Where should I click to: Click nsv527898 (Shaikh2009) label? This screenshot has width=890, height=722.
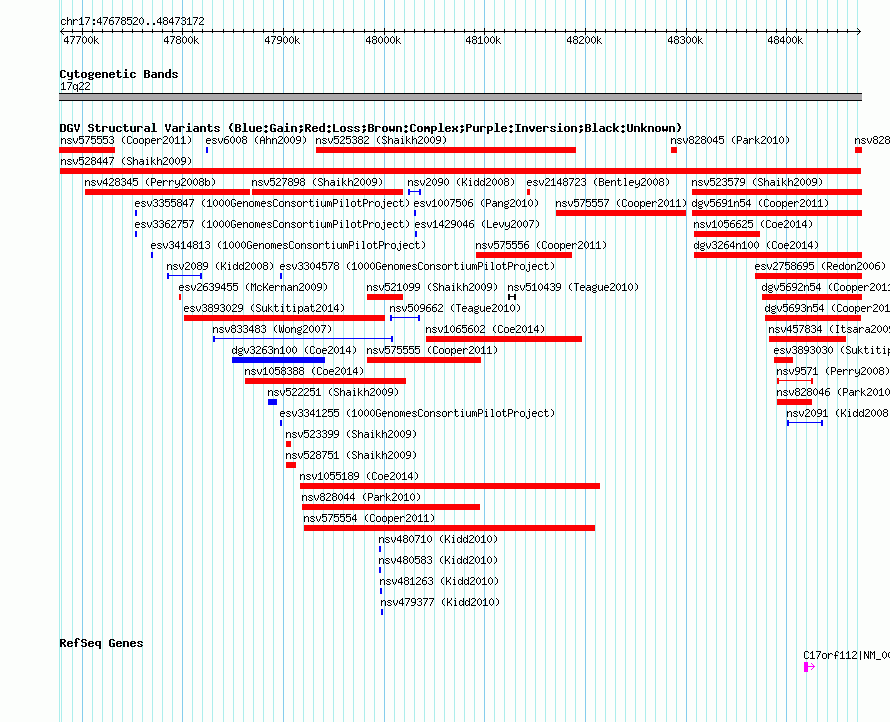click(x=318, y=182)
